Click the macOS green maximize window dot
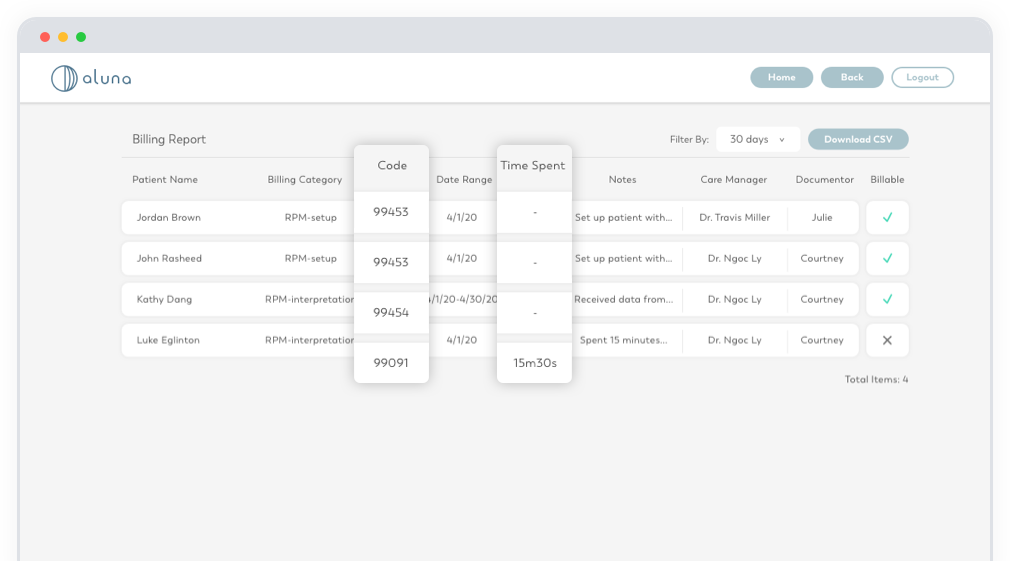 [81, 37]
